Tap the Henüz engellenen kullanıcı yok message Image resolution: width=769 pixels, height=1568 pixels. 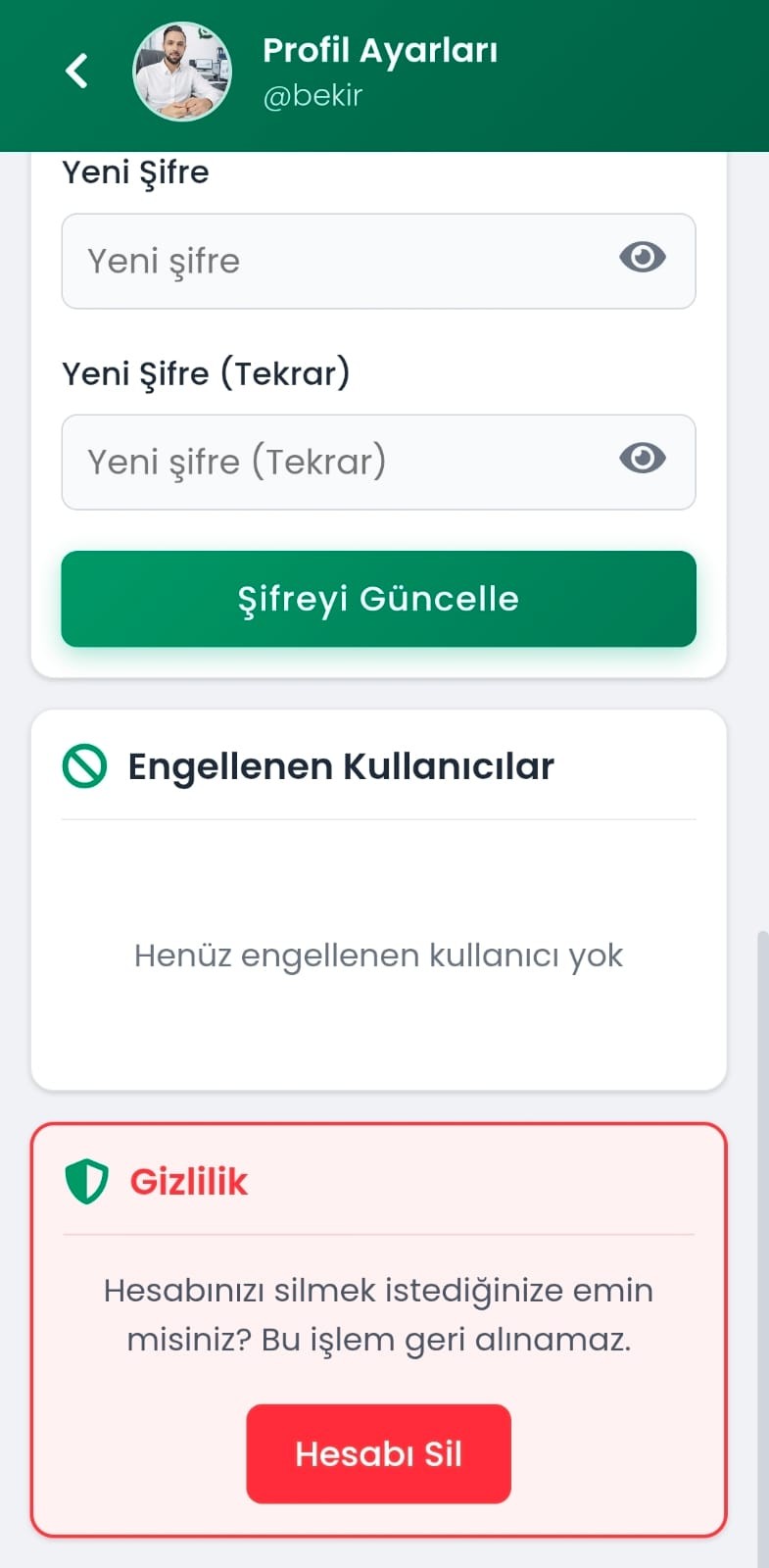point(378,955)
